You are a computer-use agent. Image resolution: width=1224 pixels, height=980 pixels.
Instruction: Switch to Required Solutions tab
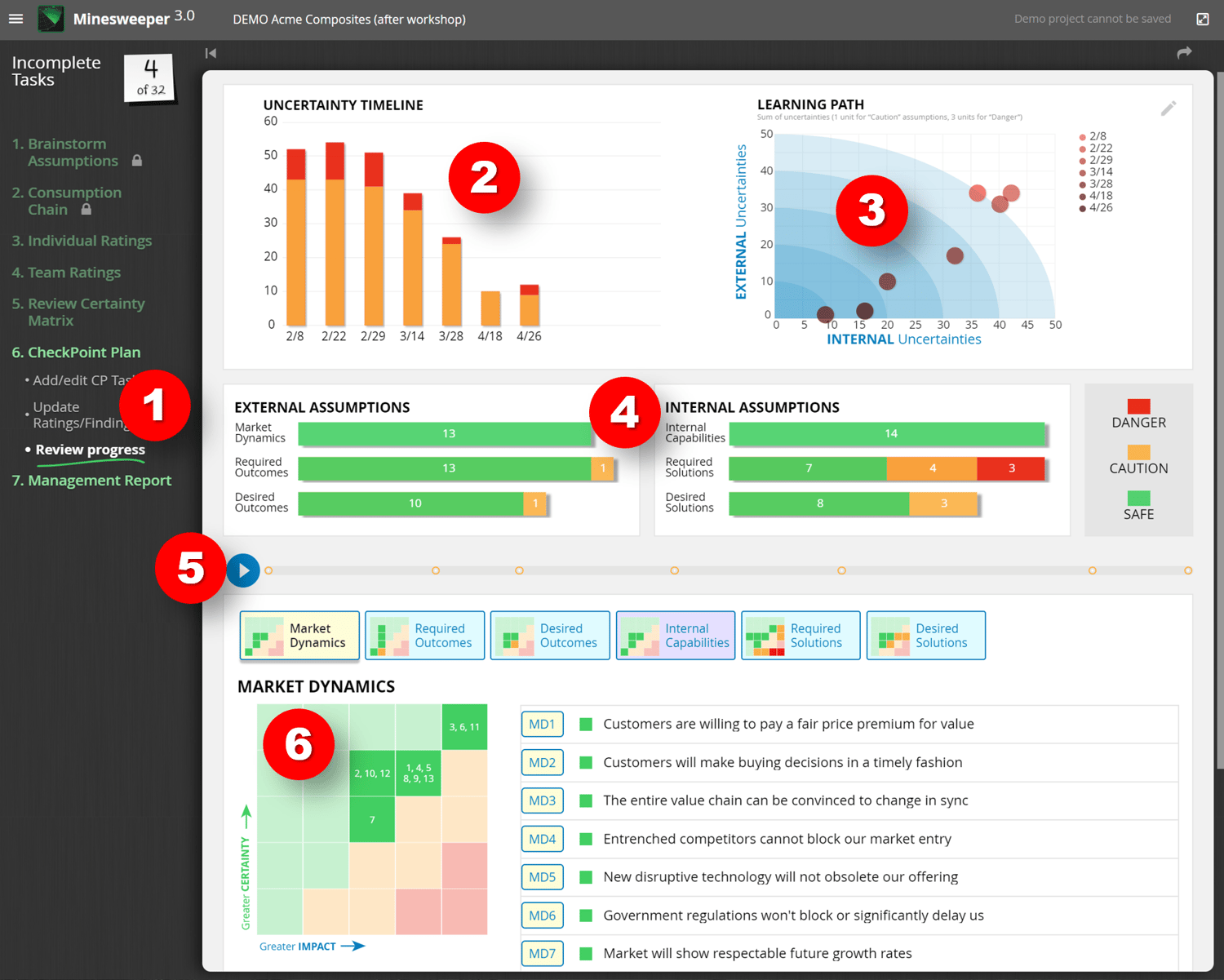[800, 636]
